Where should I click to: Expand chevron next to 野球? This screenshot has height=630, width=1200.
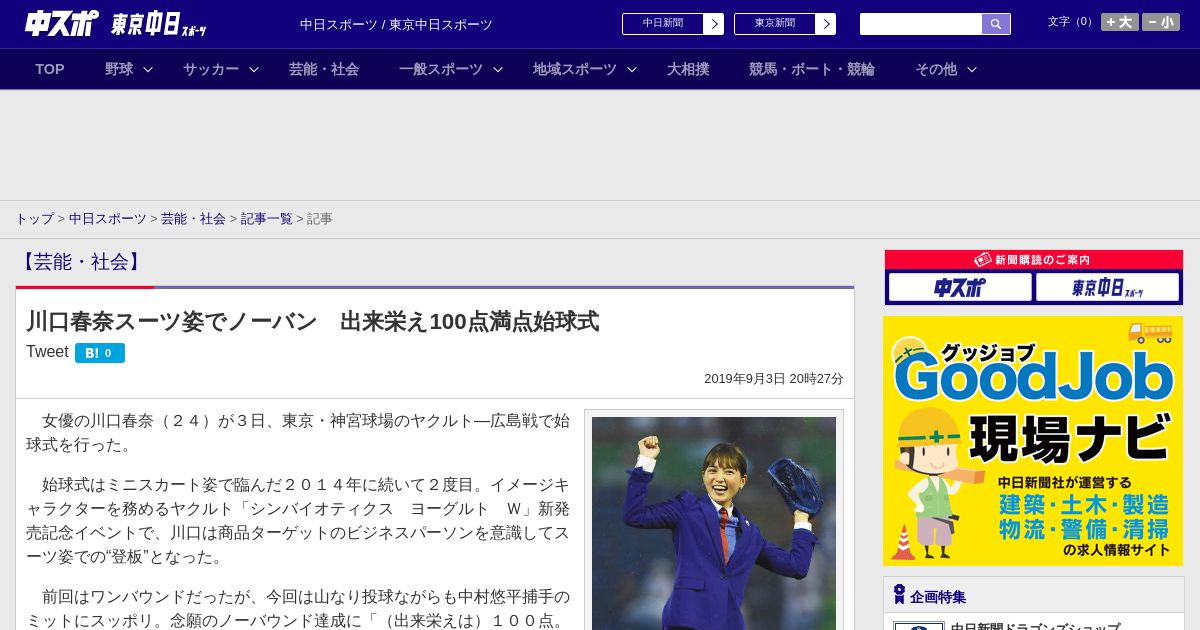pos(148,69)
